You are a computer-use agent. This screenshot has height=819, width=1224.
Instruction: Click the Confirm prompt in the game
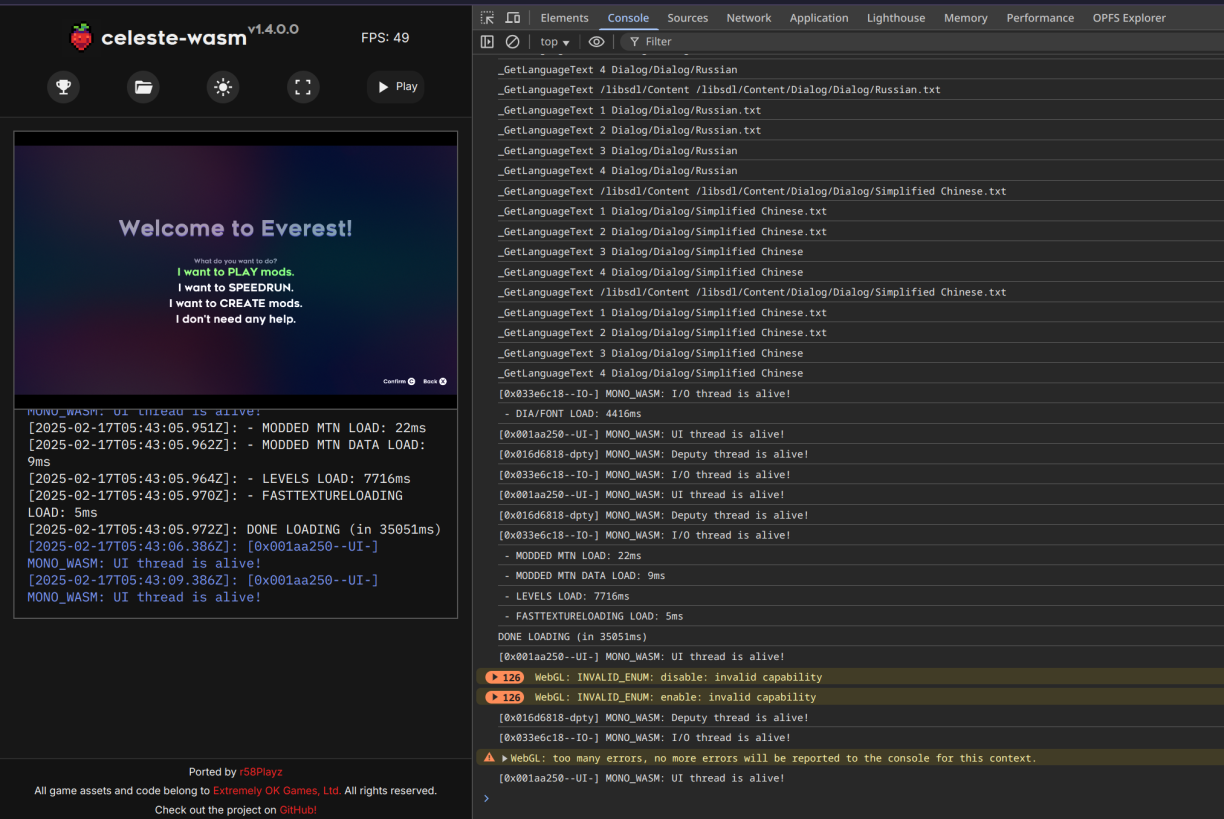399,381
